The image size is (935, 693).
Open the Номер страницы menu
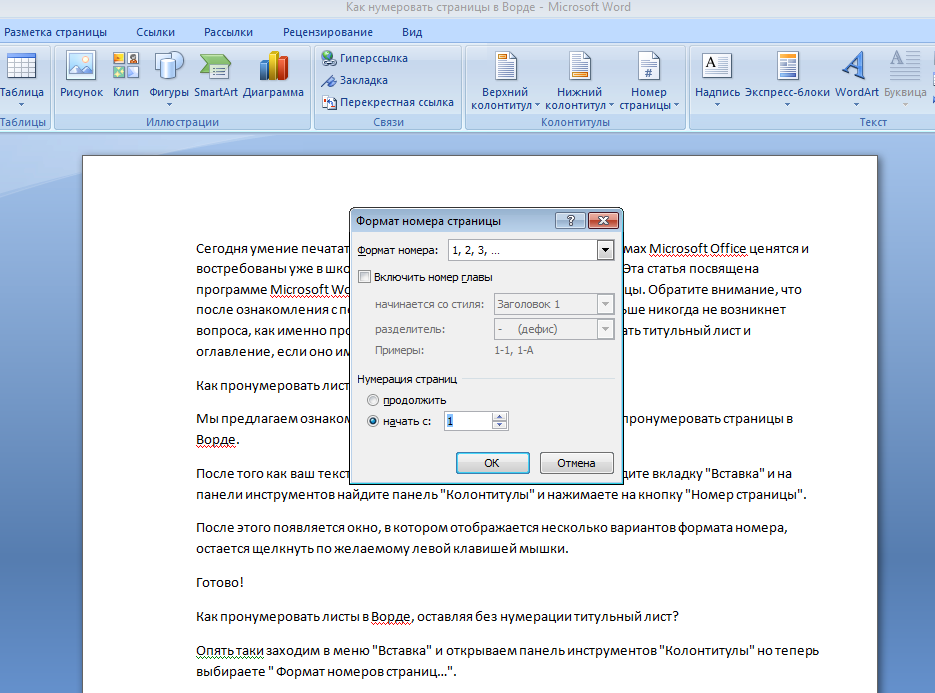649,81
